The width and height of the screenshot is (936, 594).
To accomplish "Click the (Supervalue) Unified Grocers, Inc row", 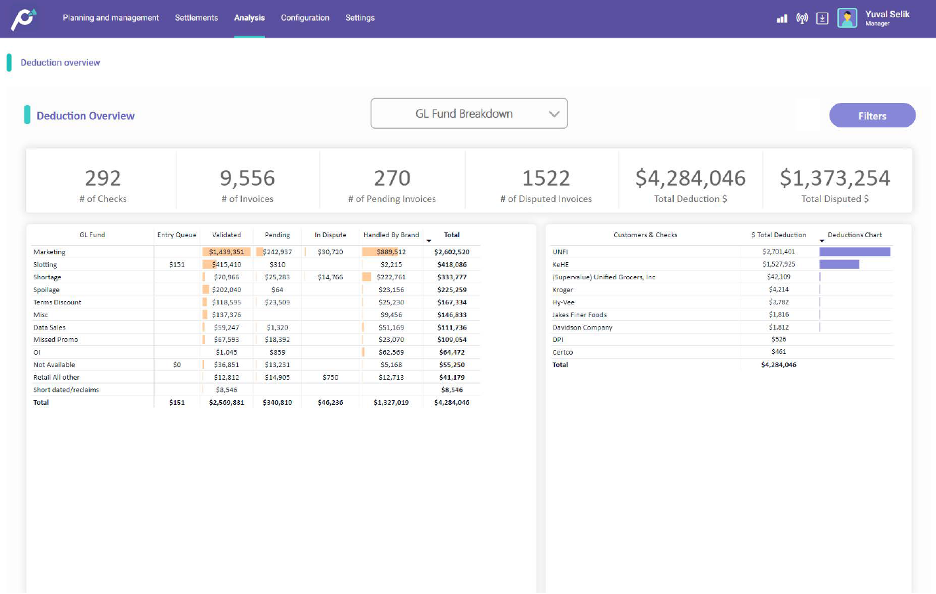I will click(x=604, y=277).
